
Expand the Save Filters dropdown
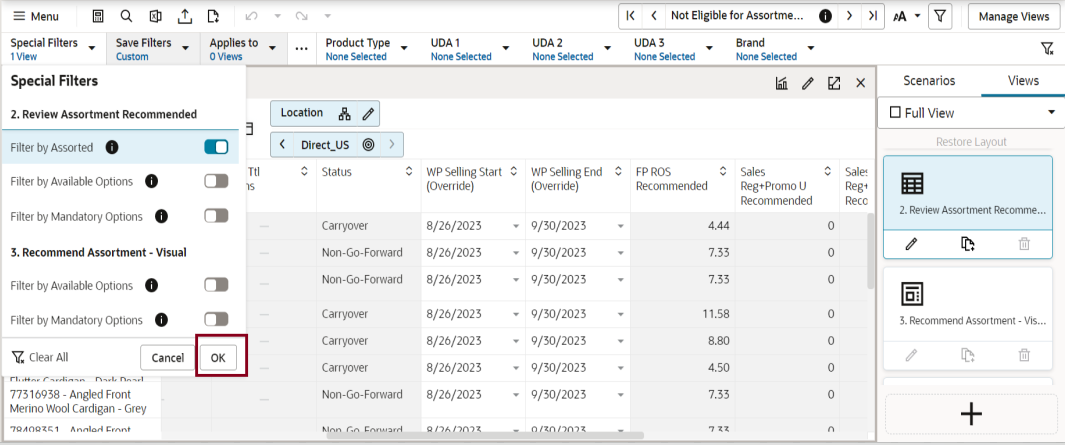click(x=185, y=48)
